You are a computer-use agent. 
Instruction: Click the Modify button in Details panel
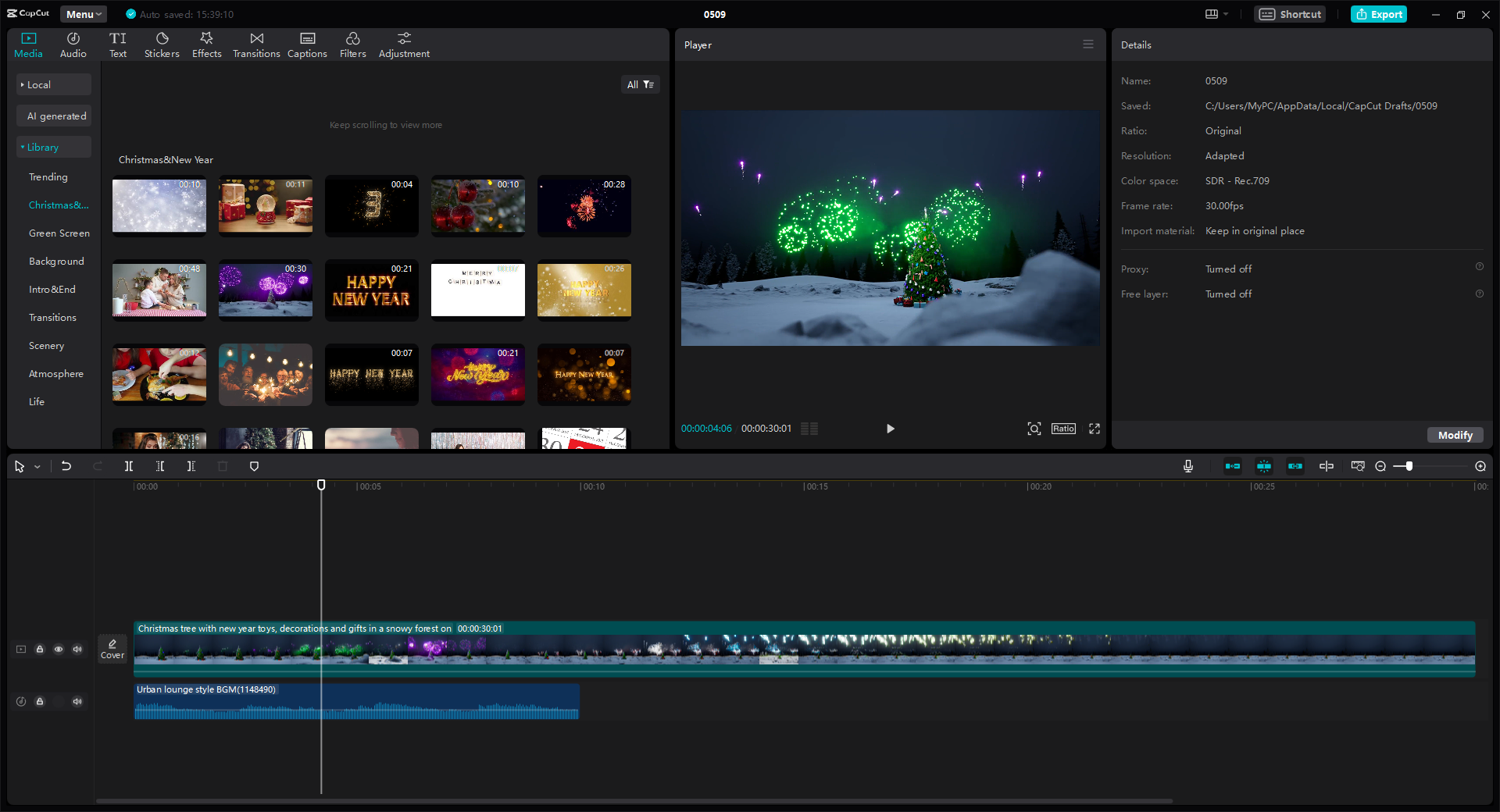(1455, 435)
